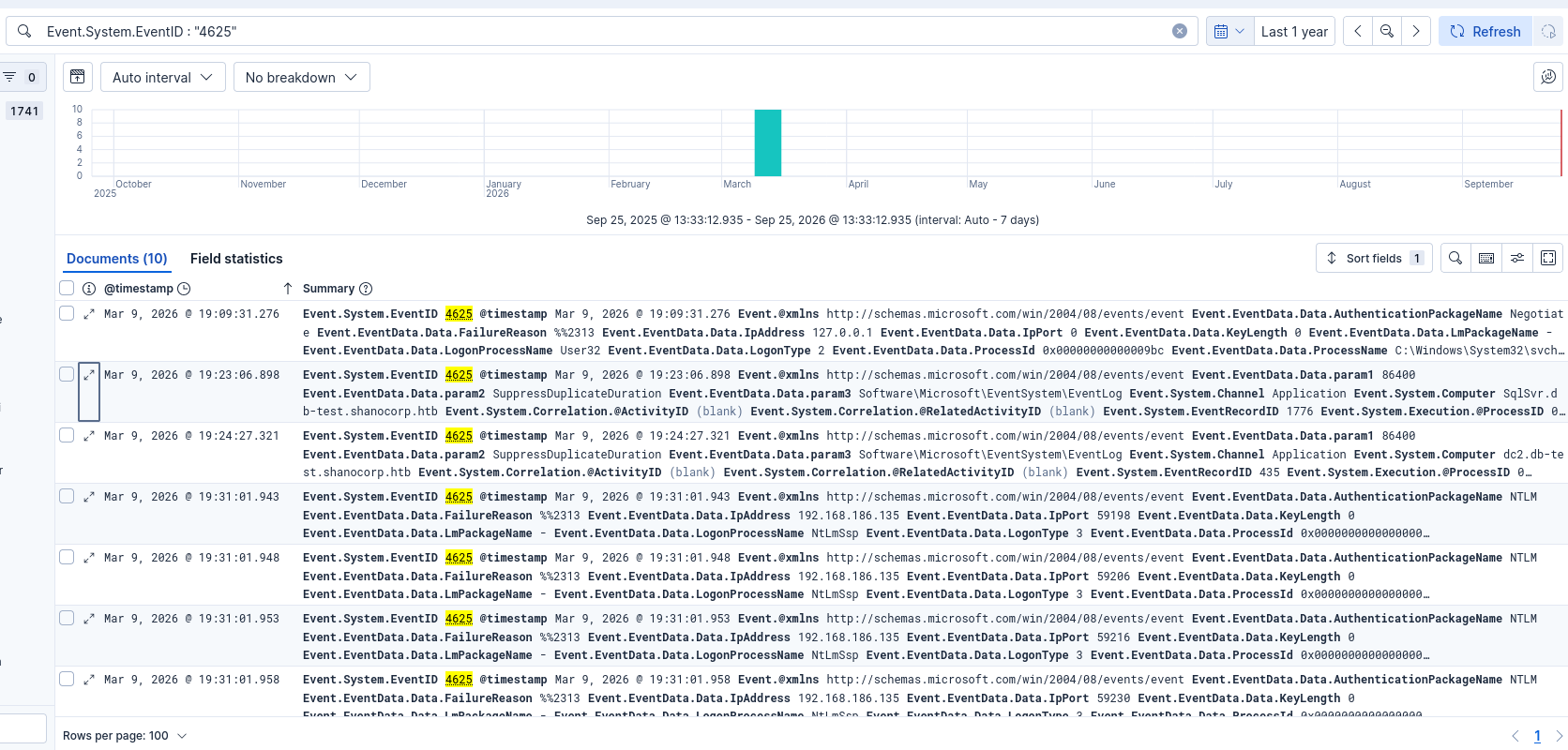Click the icon right of Refresh button
The width and height of the screenshot is (1568, 750).
1548,31
